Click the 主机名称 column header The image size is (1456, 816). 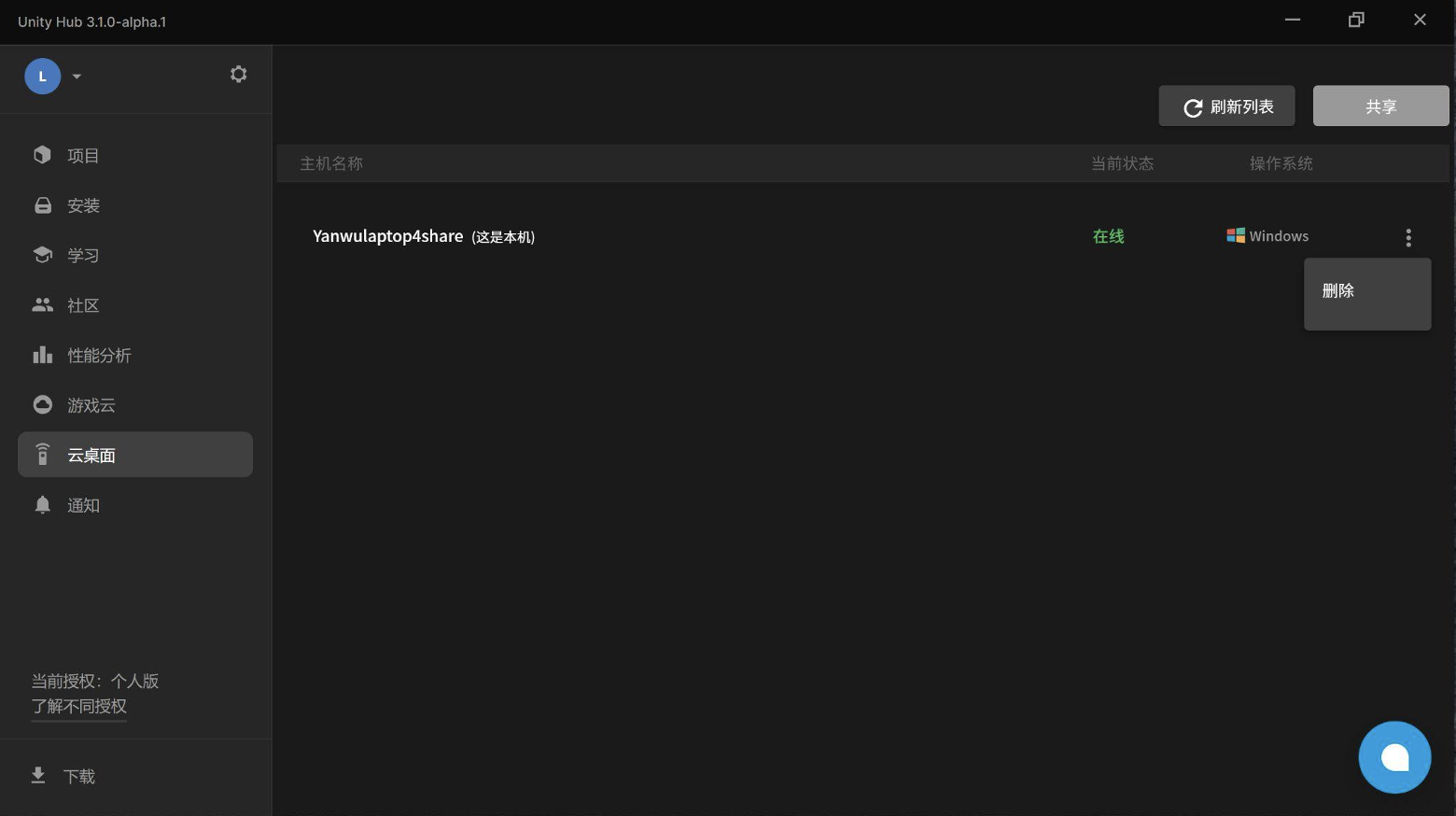point(331,163)
